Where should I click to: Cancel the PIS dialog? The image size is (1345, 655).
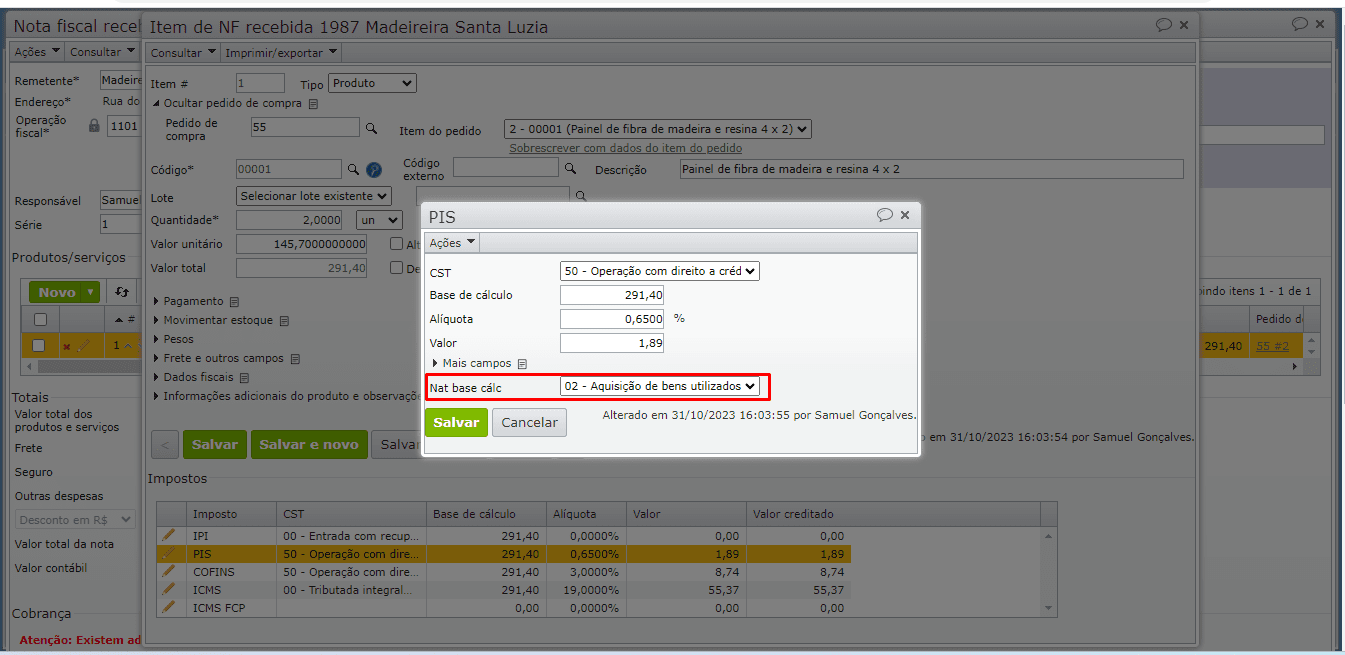(x=529, y=422)
